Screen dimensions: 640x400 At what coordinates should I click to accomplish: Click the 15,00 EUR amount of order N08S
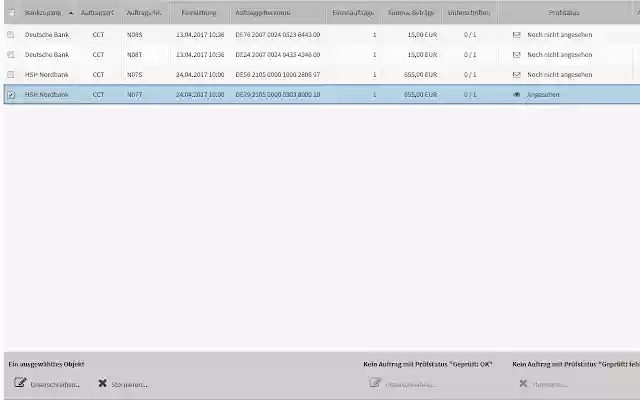click(422, 35)
